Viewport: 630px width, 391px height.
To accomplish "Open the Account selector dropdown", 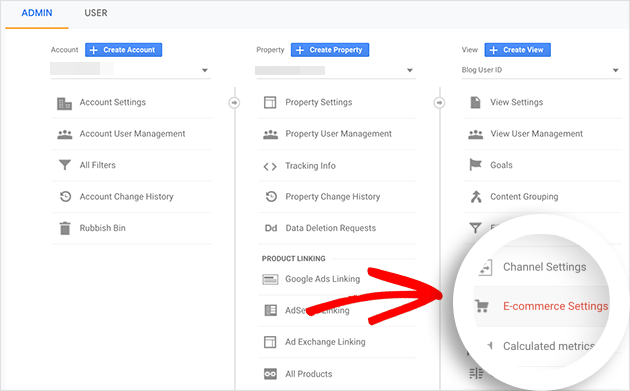I will point(131,70).
